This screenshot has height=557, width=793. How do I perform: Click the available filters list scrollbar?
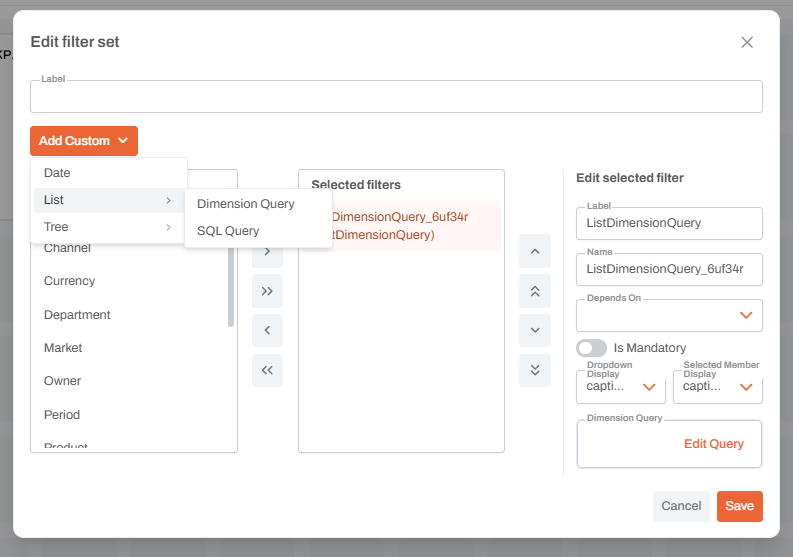click(231, 287)
